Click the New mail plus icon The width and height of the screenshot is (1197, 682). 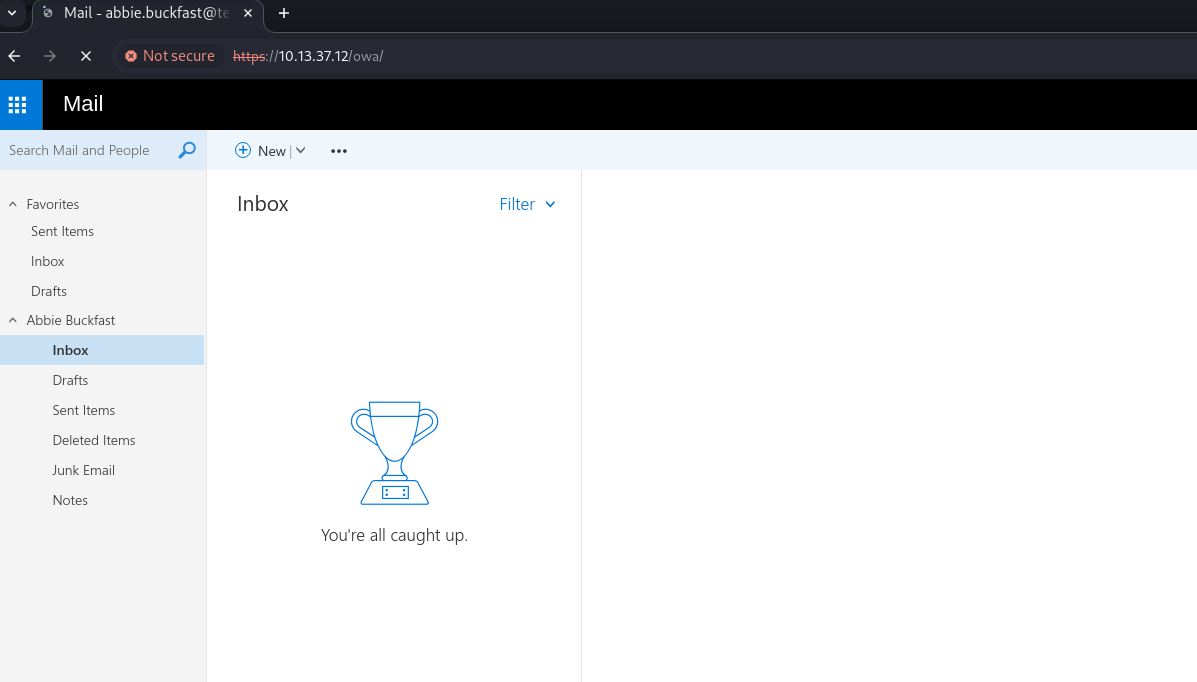pyautogui.click(x=243, y=150)
